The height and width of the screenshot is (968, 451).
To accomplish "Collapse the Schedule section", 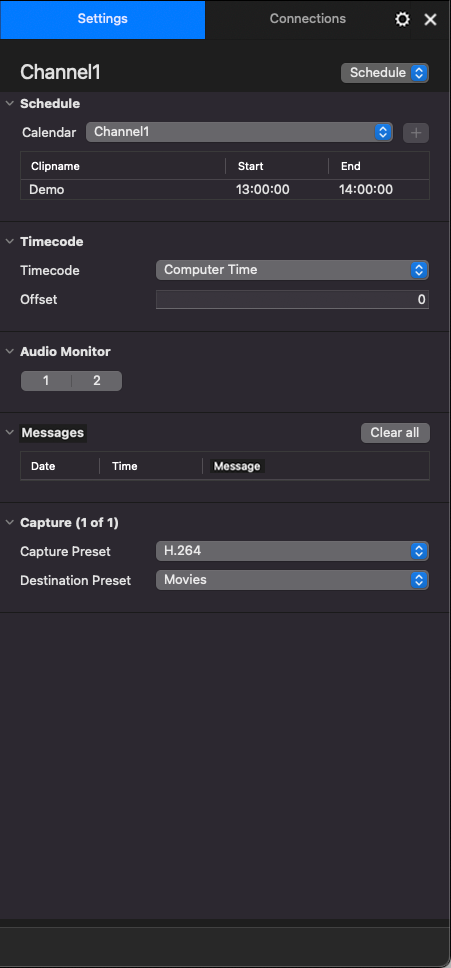I will (x=9, y=104).
